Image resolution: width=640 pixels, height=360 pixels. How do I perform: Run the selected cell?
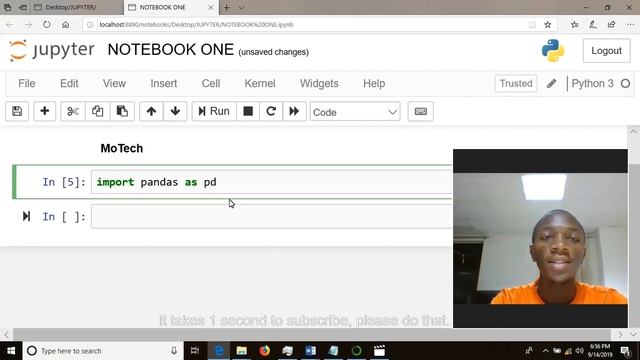214,111
